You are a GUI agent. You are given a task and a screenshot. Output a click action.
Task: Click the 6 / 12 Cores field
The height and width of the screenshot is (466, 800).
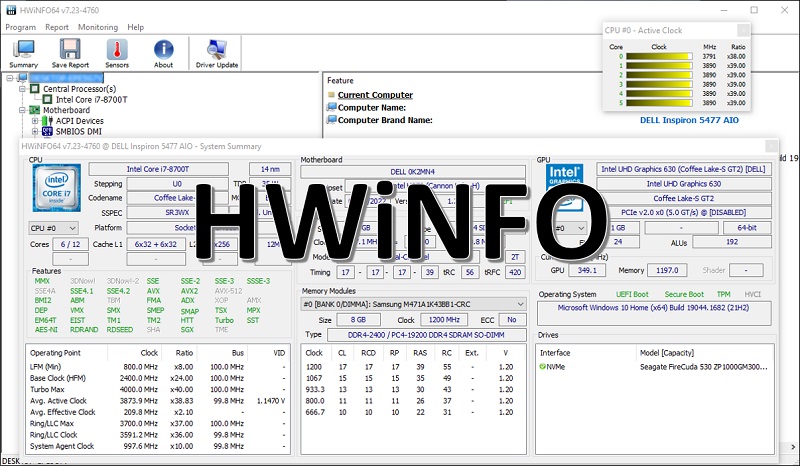70,244
